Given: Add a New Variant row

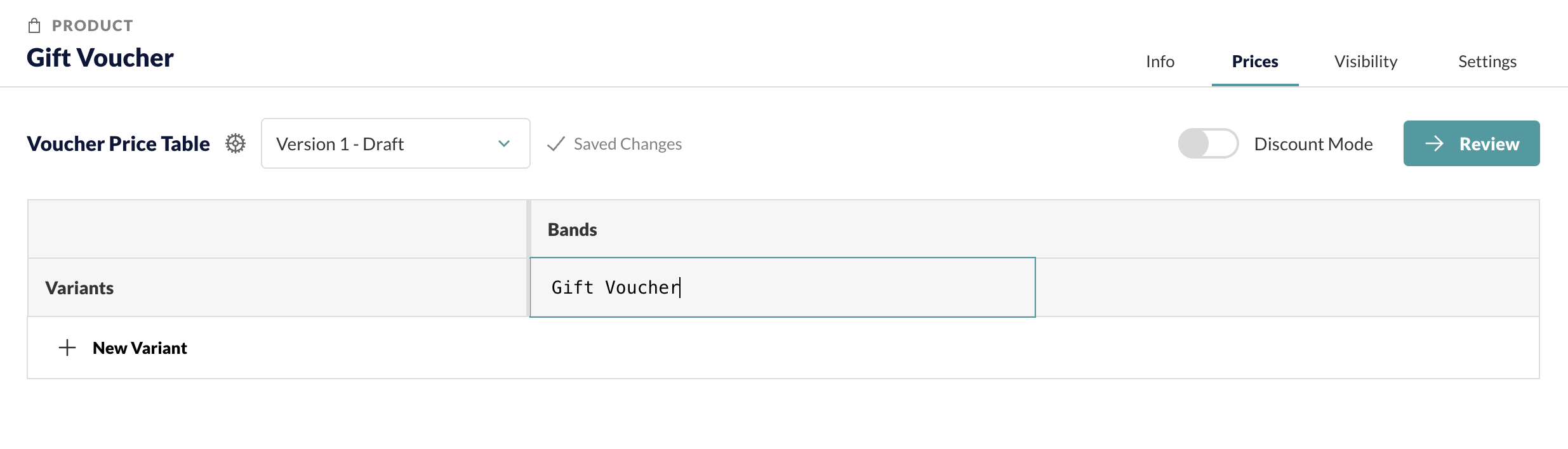Looking at the screenshot, I should tap(140, 348).
